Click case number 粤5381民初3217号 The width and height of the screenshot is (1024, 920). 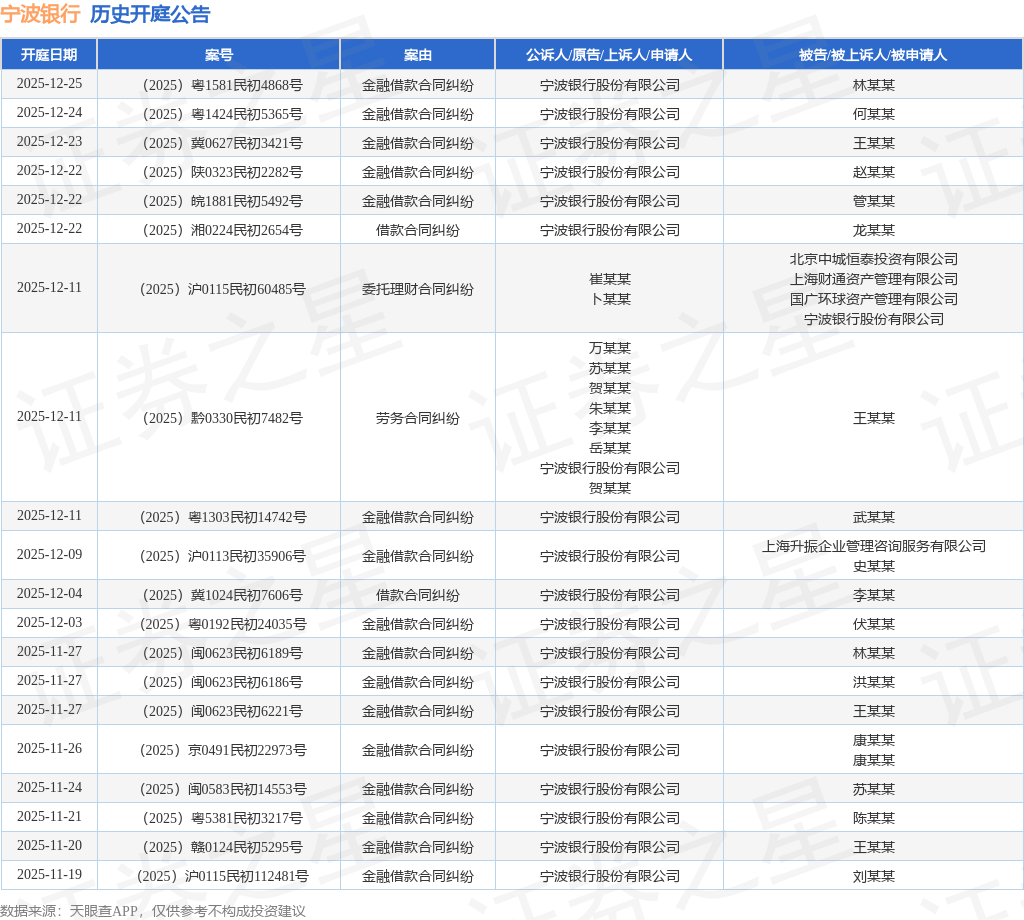pyautogui.click(x=223, y=818)
